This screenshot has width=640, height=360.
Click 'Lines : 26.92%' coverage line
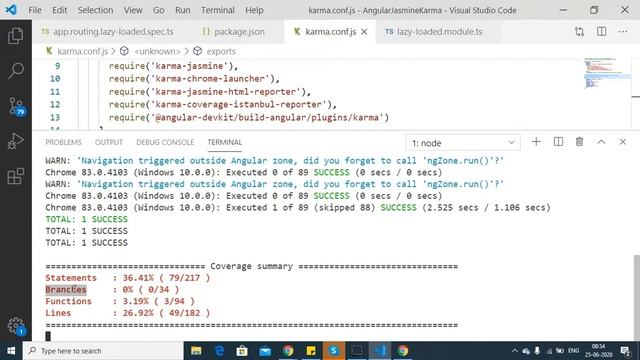point(127,313)
